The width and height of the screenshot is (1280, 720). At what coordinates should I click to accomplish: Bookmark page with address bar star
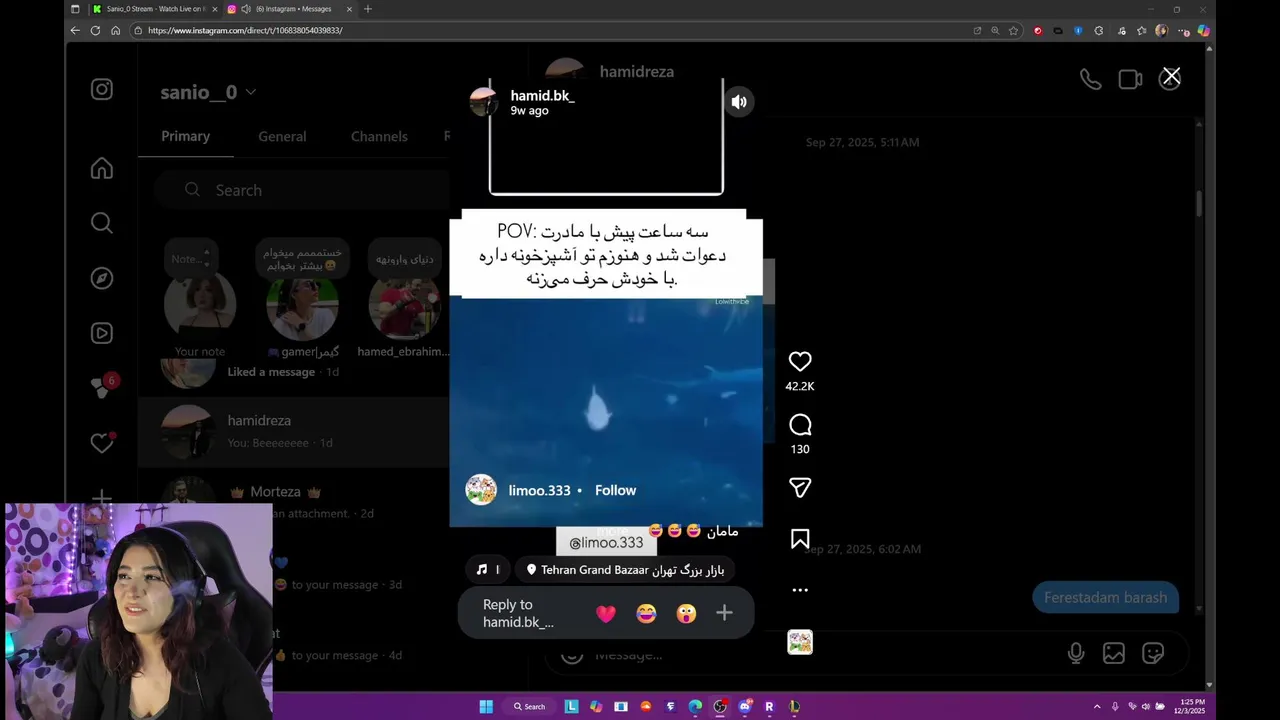[x=1013, y=30]
